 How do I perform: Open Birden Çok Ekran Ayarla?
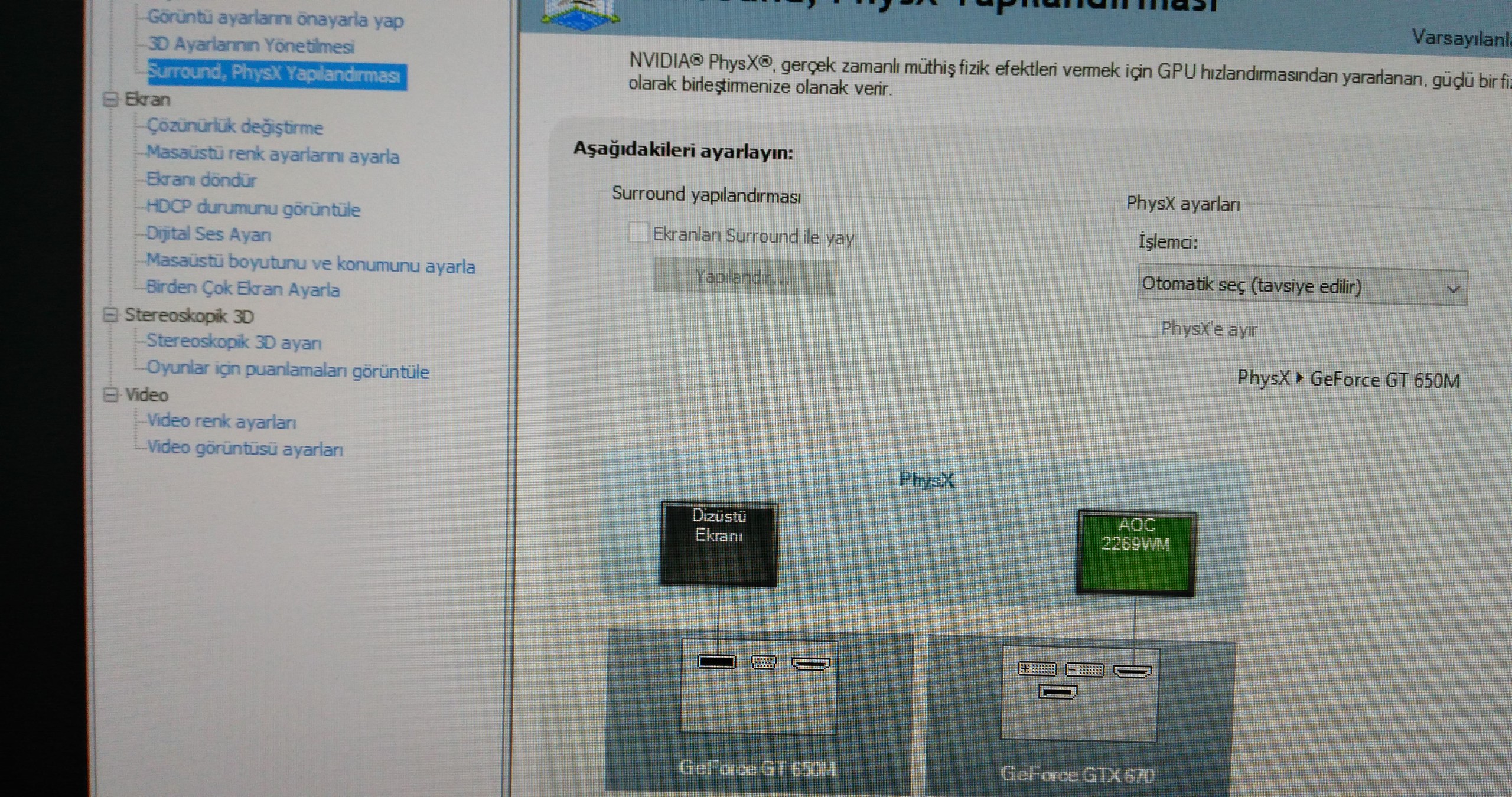(243, 289)
